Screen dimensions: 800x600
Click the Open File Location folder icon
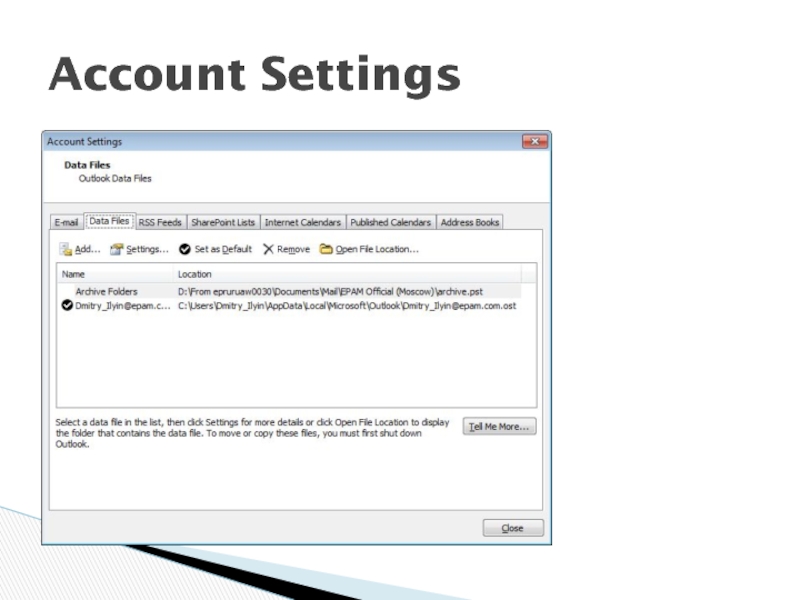coord(326,250)
